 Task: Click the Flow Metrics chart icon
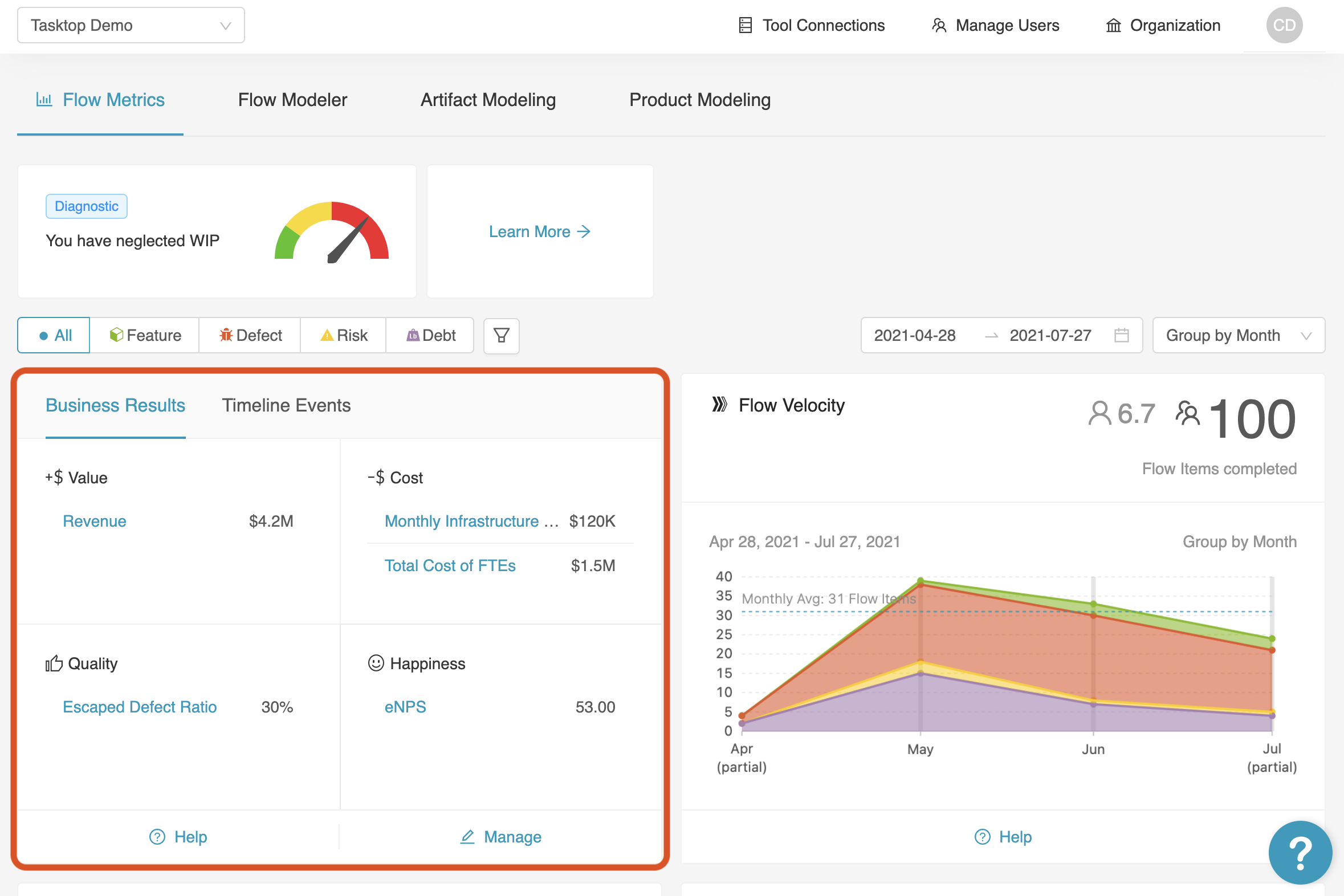44,99
